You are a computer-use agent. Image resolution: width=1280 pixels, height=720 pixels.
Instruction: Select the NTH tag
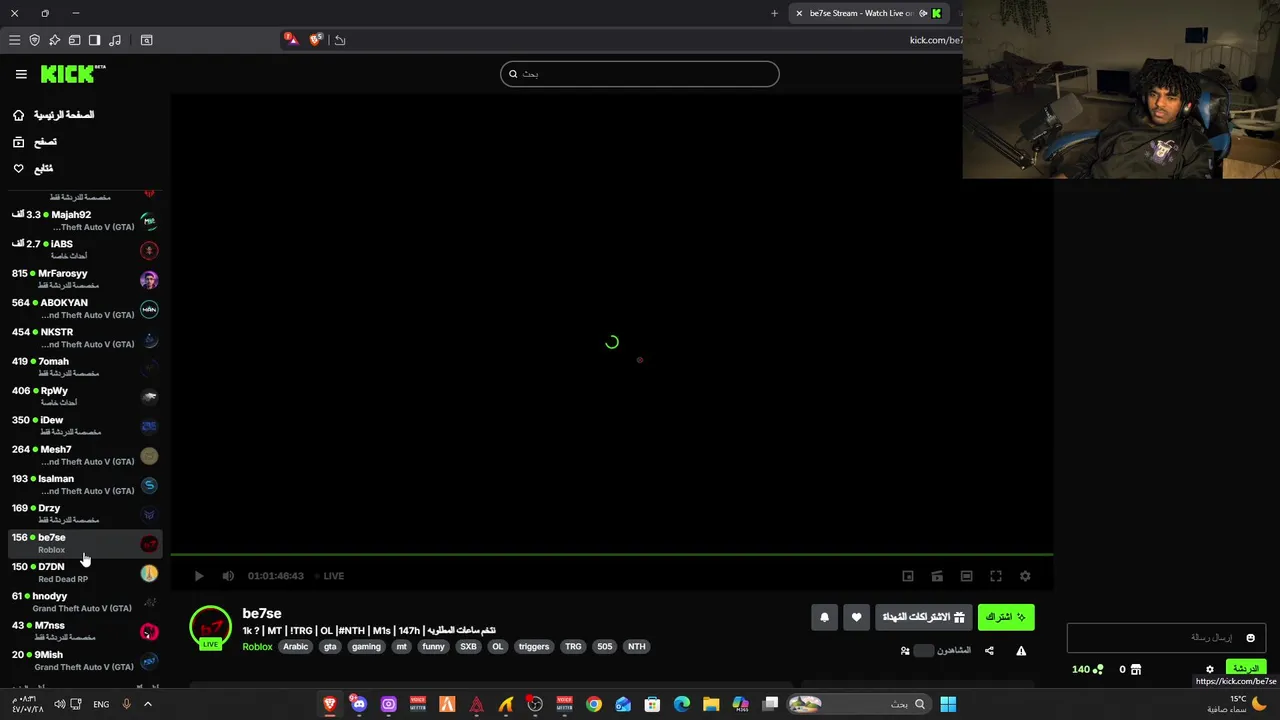pos(636,647)
